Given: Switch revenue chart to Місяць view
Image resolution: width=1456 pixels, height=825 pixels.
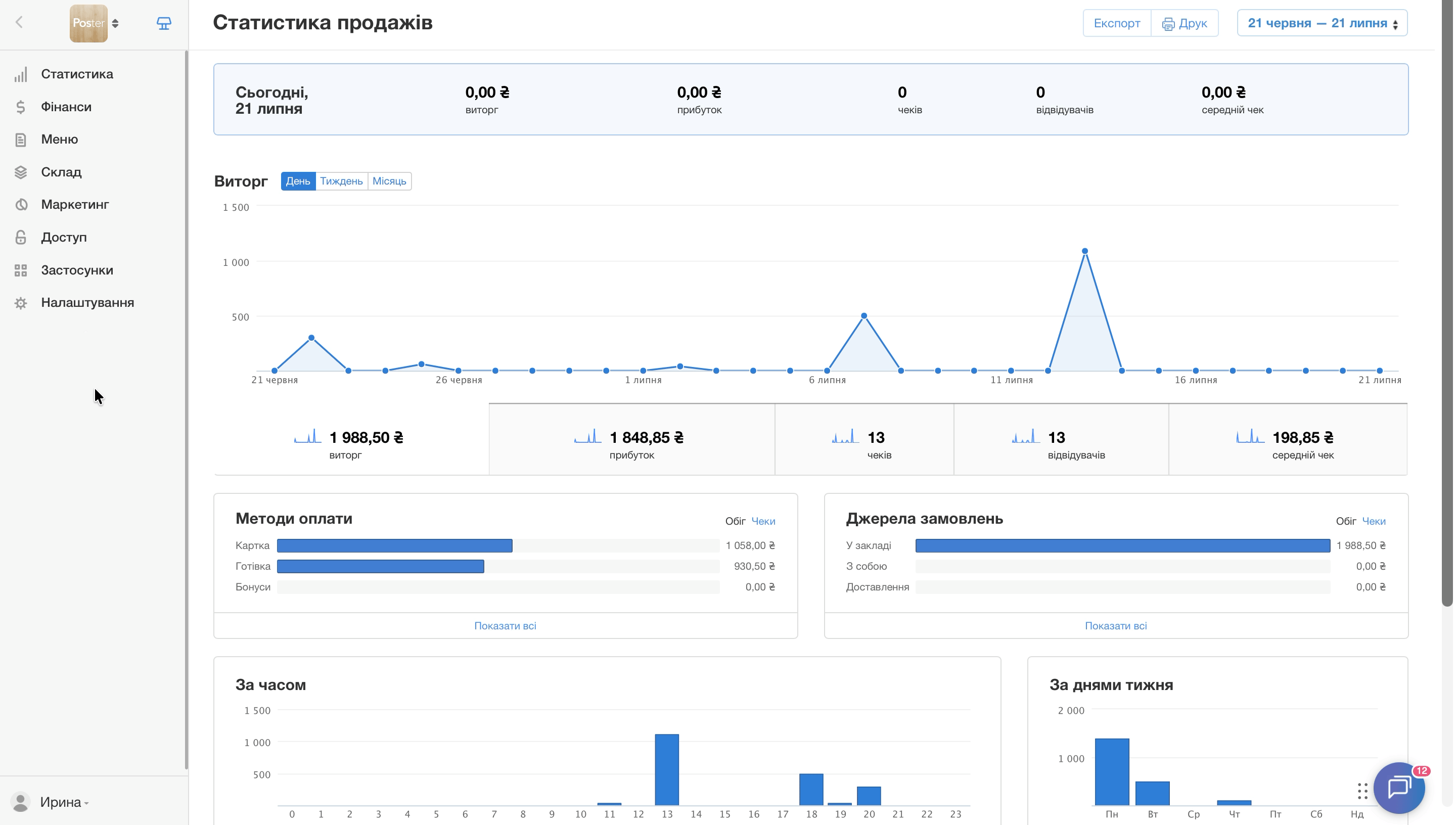Looking at the screenshot, I should pos(389,181).
